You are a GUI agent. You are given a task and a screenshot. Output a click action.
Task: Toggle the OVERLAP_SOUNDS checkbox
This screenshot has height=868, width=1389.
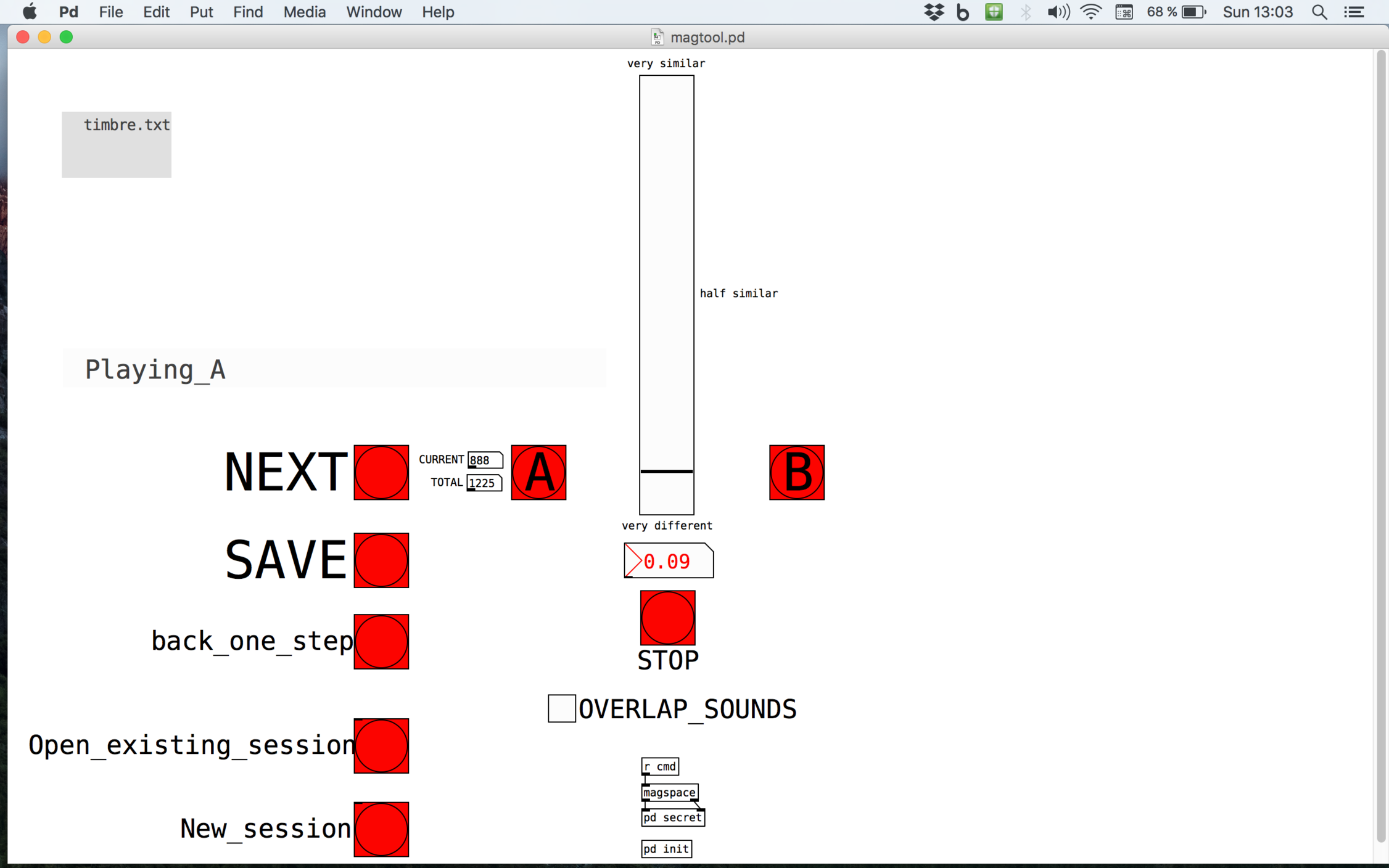pyautogui.click(x=561, y=708)
